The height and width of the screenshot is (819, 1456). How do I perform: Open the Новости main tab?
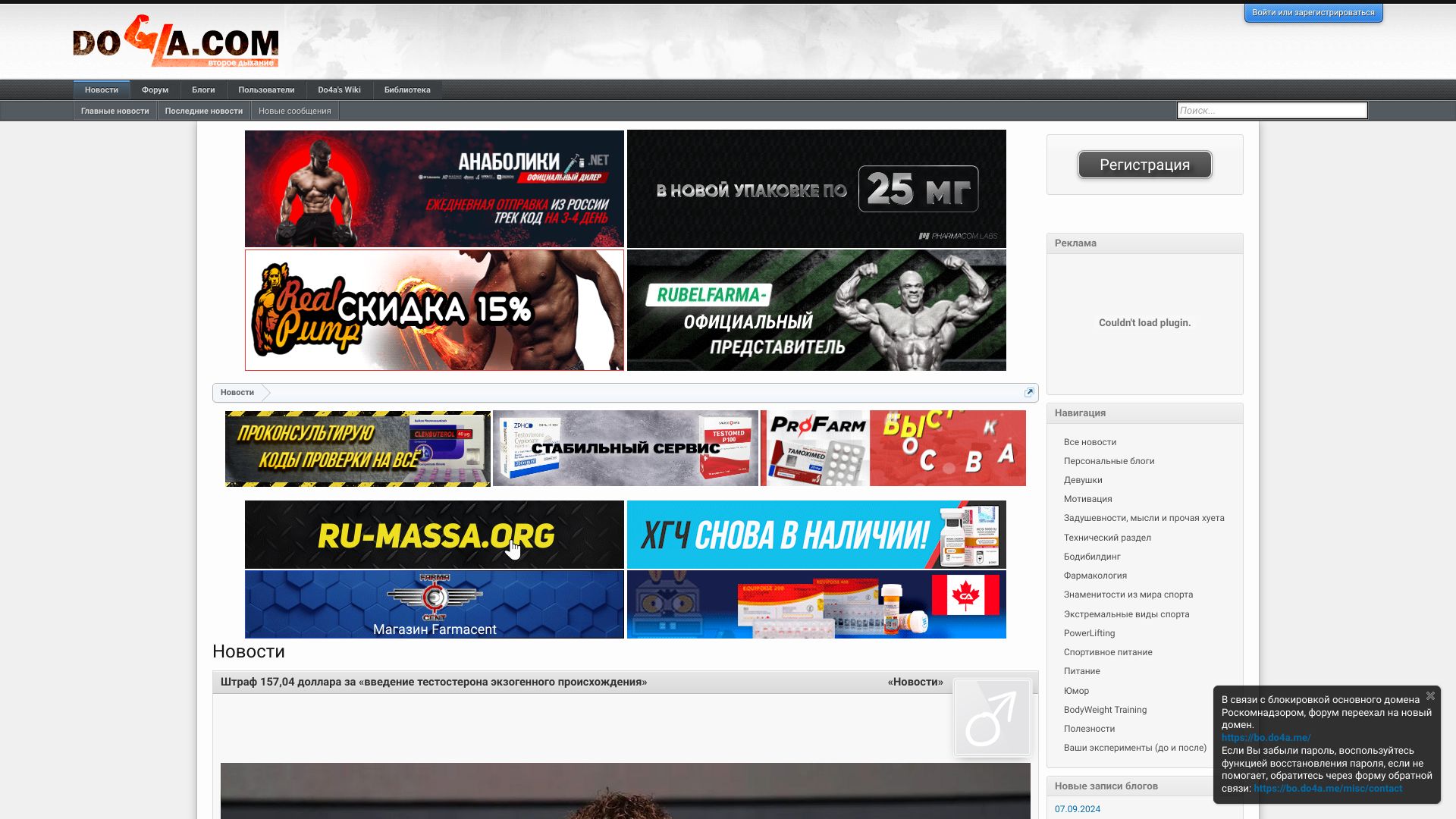pyautogui.click(x=102, y=89)
